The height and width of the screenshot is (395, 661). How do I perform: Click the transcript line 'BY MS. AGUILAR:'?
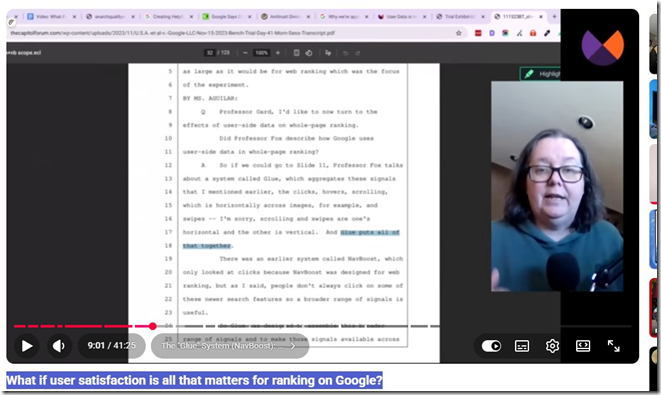click(x=210, y=98)
